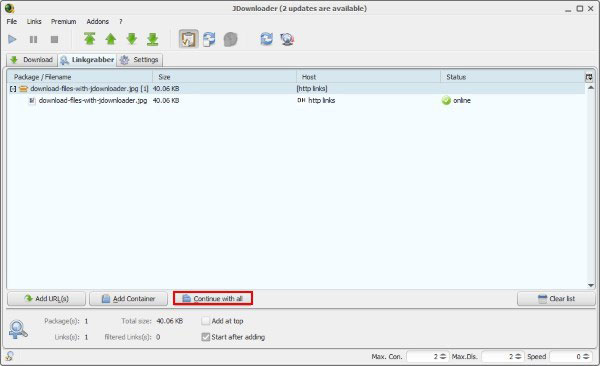Viewport: 600px width, 366px height.
Task: Click the bottom-left status bar icon
Action: pyautogui.click(x=10, y=356)
